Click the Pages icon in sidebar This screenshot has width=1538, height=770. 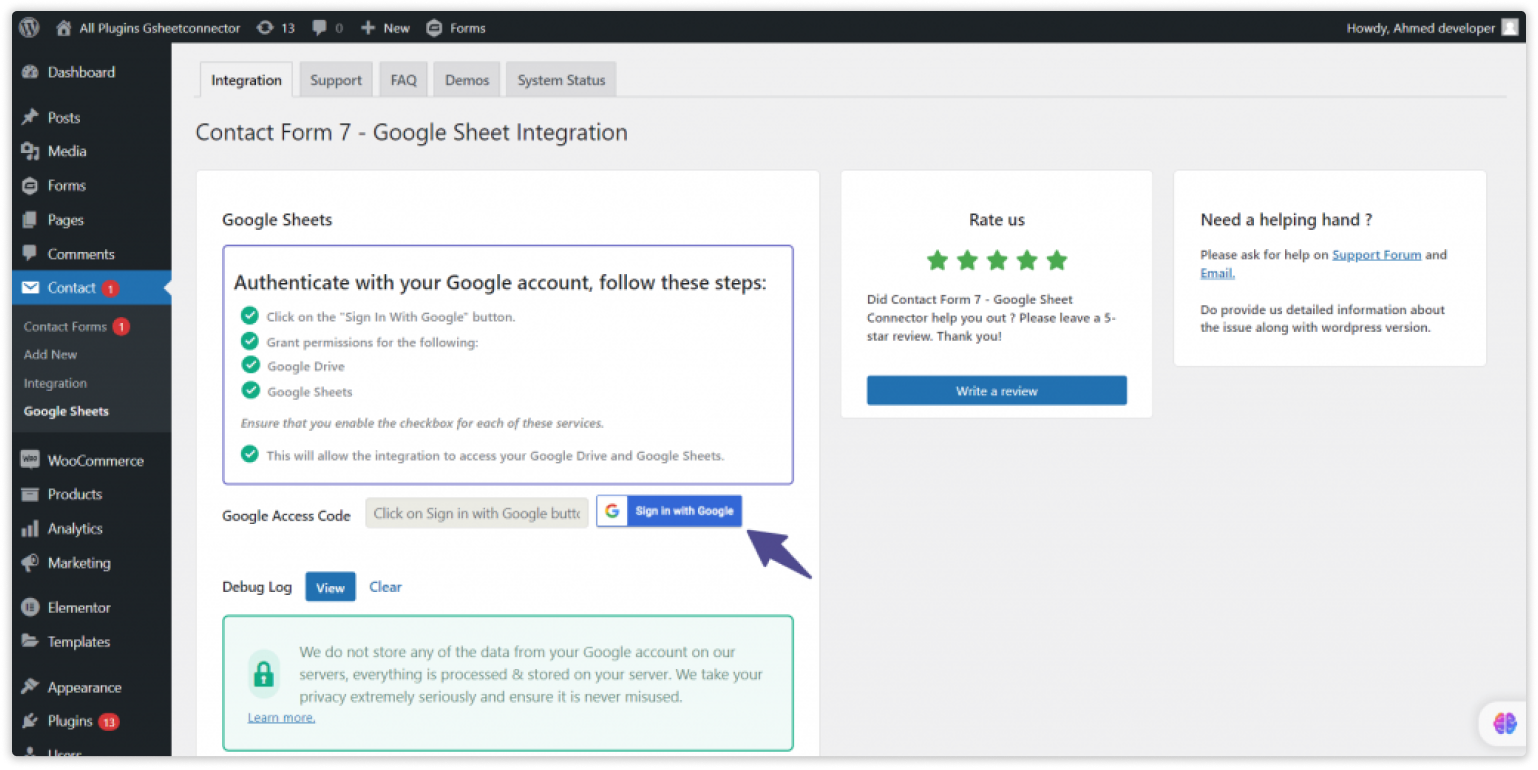[30, 220]
